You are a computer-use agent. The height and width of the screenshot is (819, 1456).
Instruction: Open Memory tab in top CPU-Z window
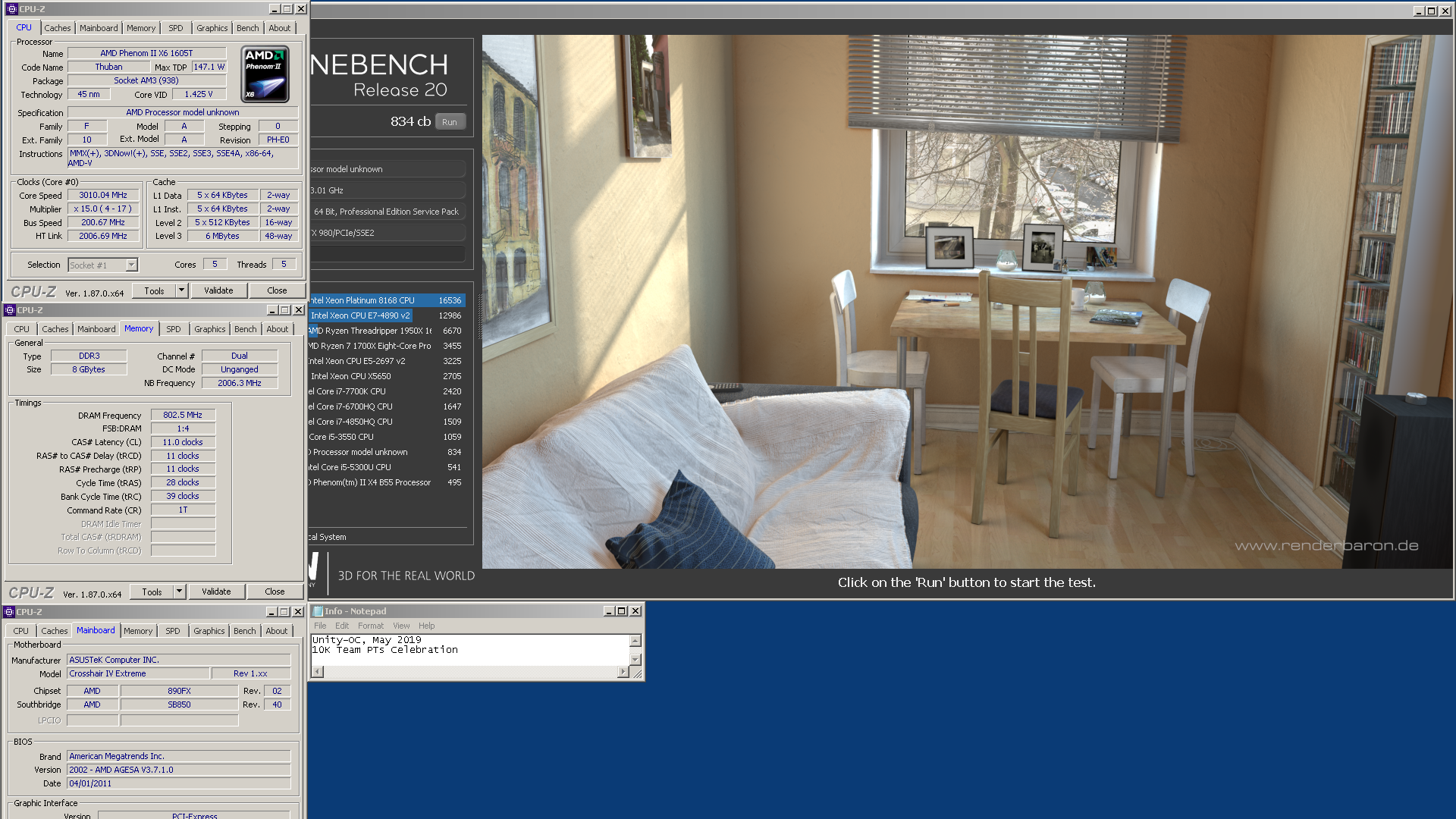[x=141, y=28]
